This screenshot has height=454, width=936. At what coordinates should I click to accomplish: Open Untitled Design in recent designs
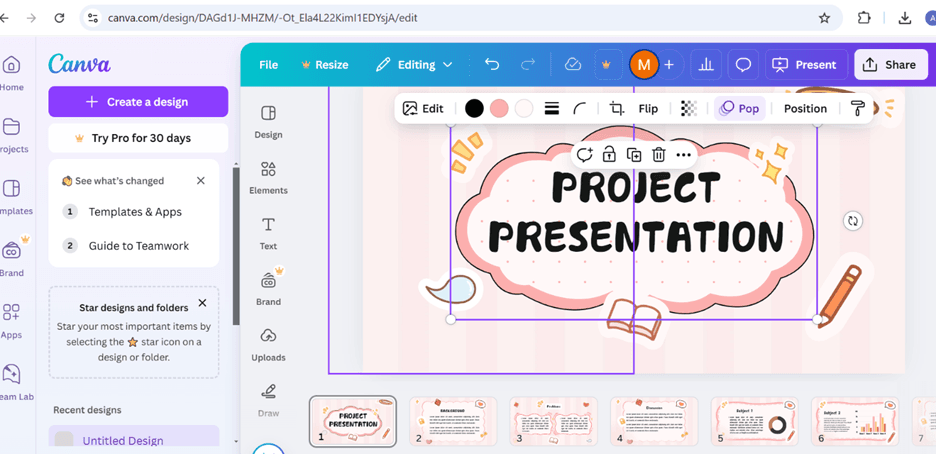point(134,438)
